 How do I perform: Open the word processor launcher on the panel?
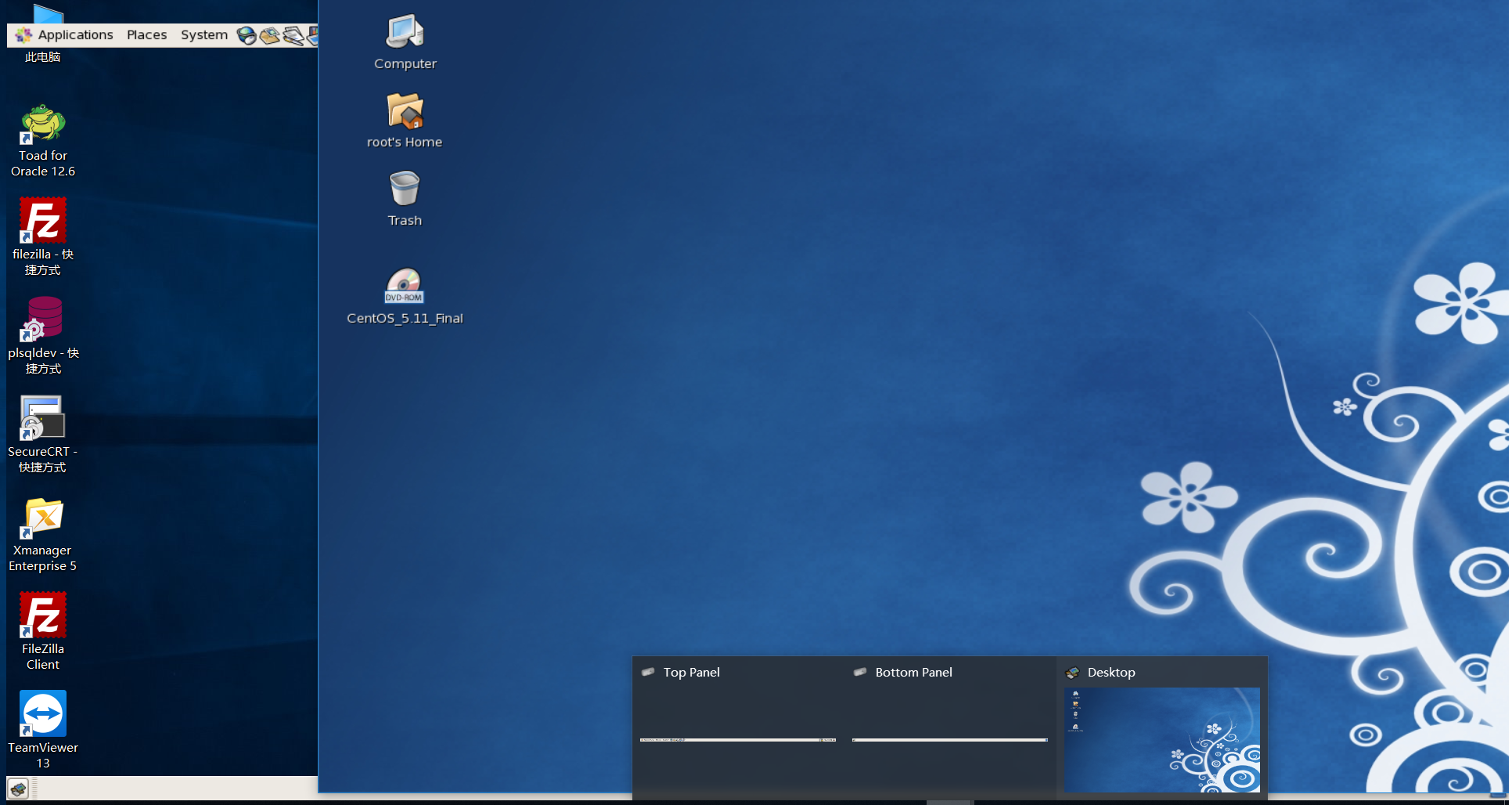[293, 35]
